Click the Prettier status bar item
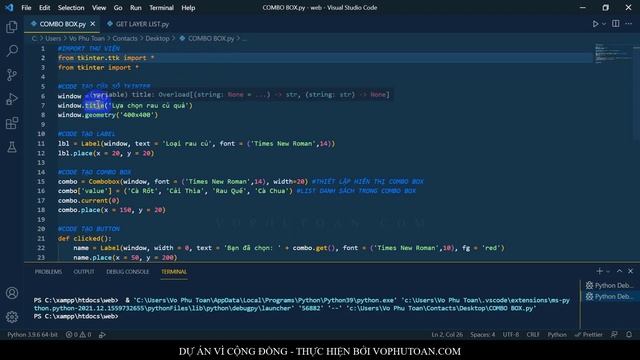The height and width of the screenshot is (360, 640). [589, 335]
